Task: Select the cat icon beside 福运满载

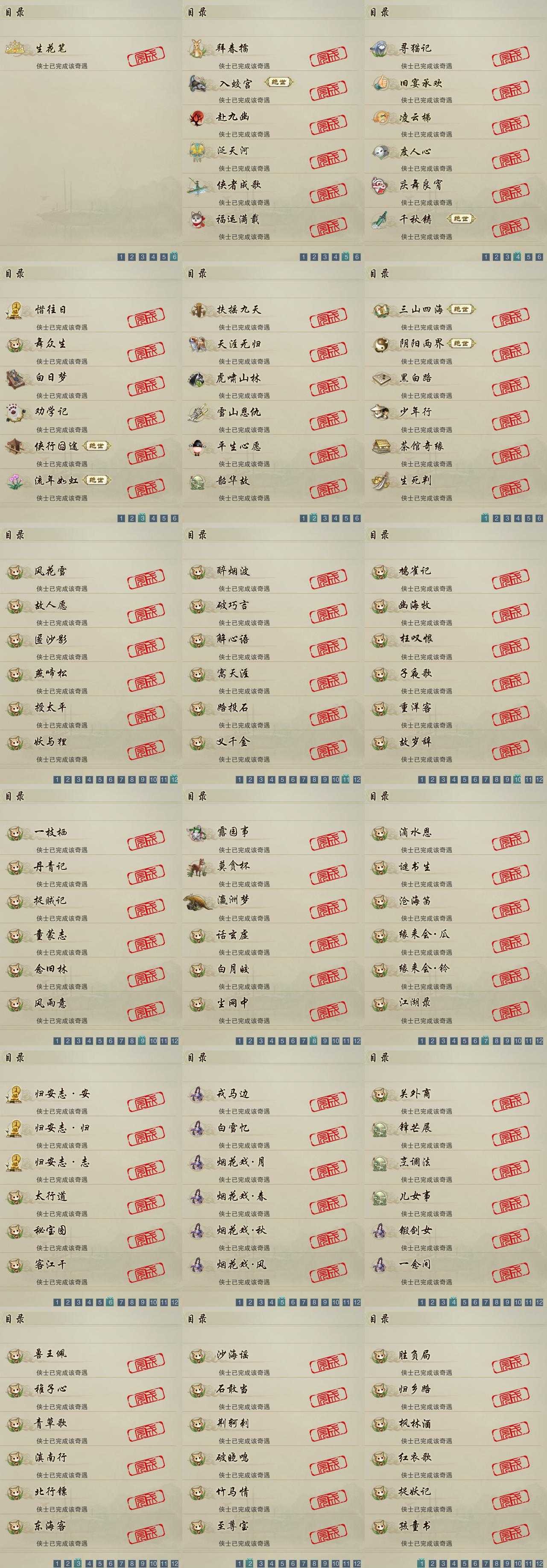Action: pyautogui.click(x=198, y=219)
